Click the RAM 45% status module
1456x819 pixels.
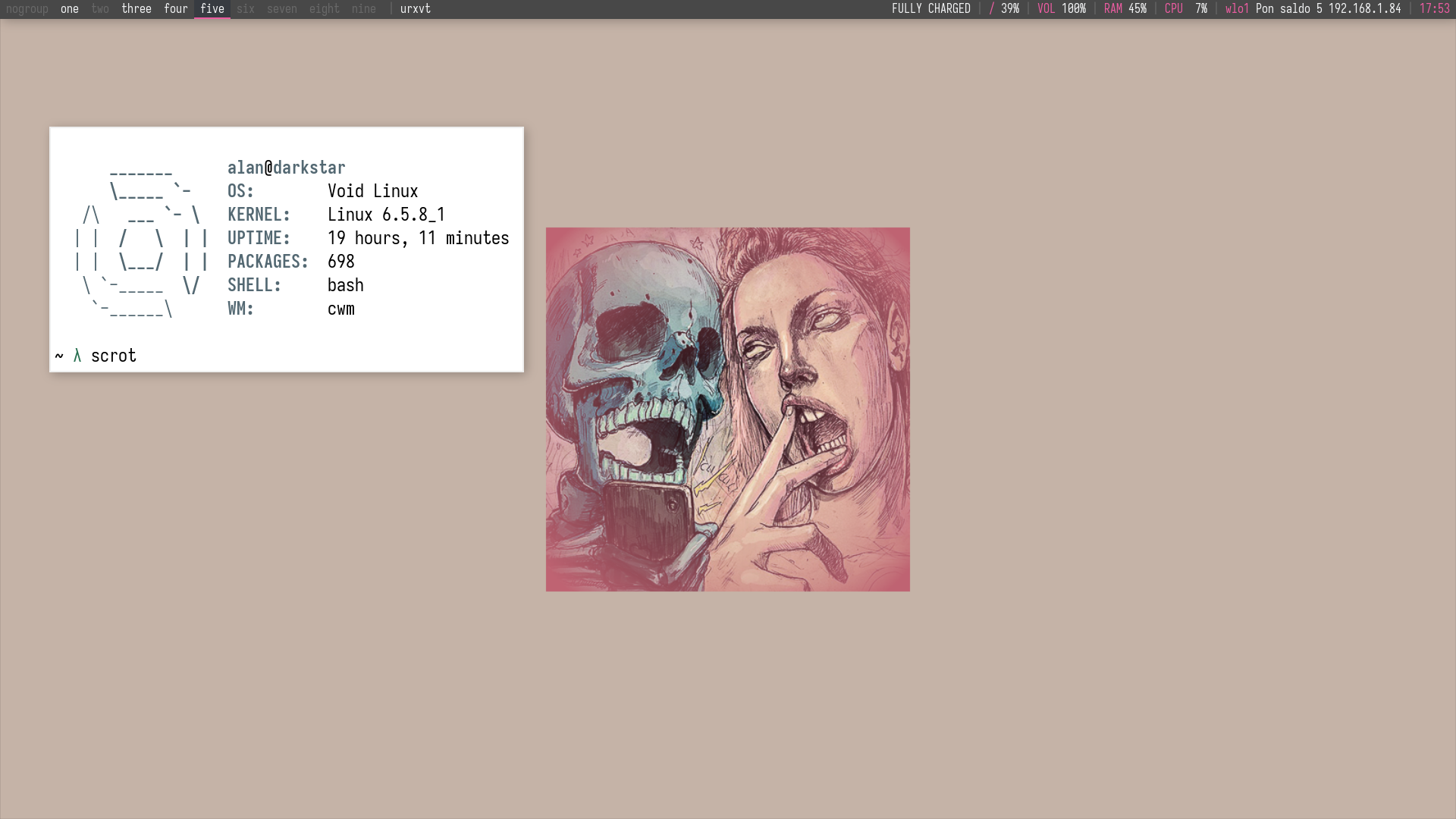click(1125, 9)
